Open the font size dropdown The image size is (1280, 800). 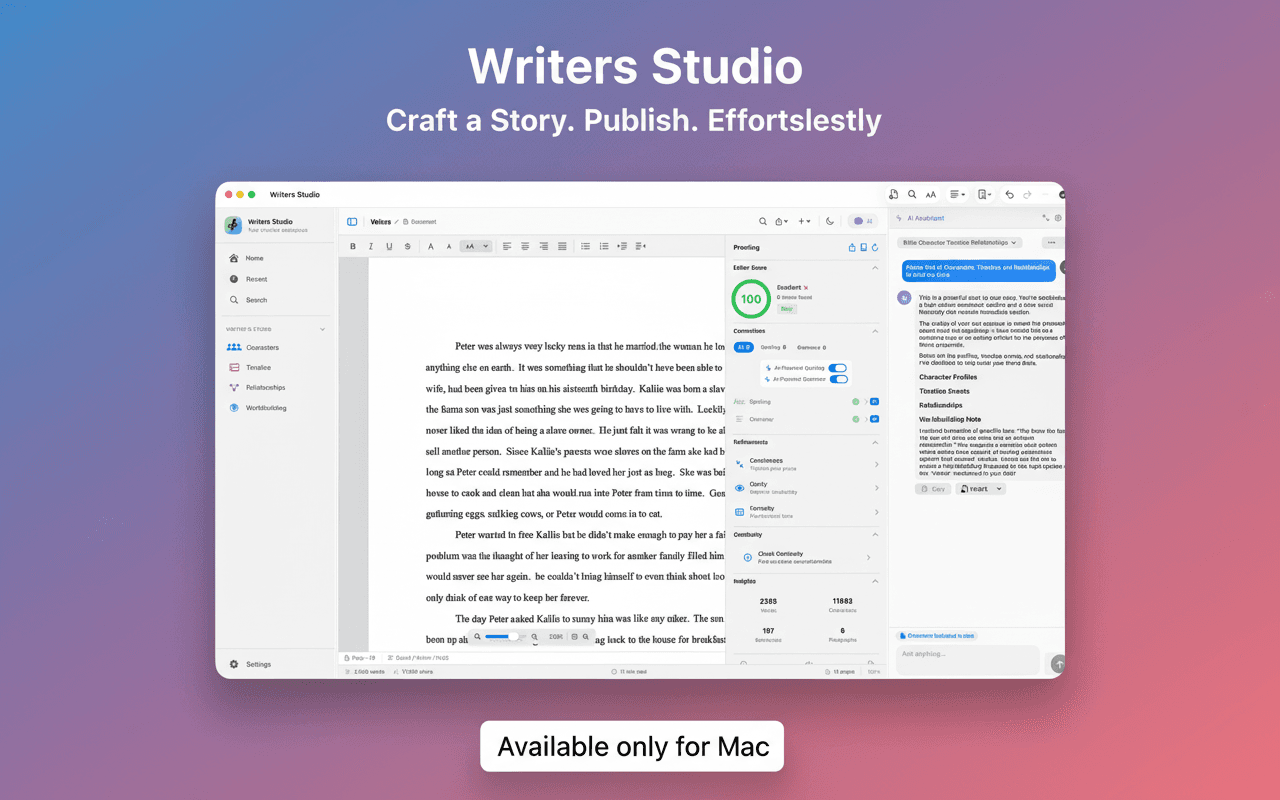(x=476, y=246)
